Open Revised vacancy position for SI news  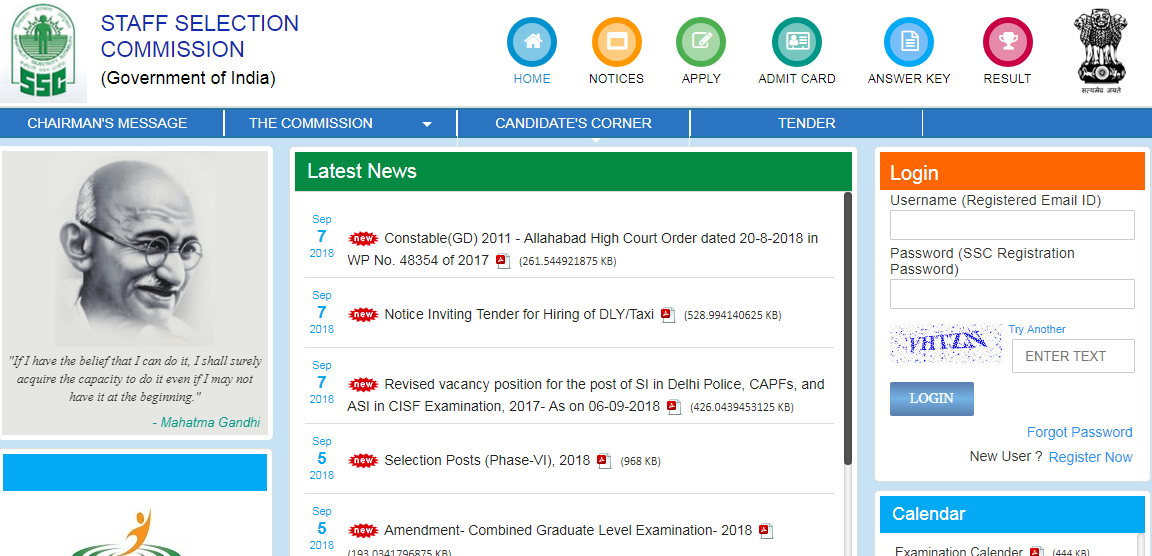click(586, 395)
